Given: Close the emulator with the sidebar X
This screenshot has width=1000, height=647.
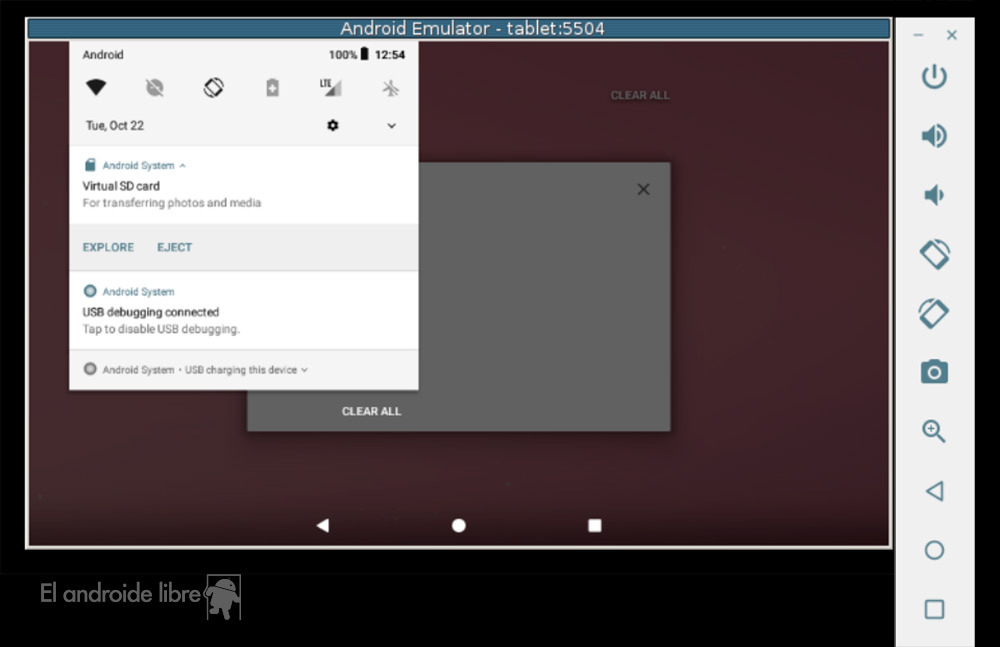Looking at the screenshot, I should (952, 35).
